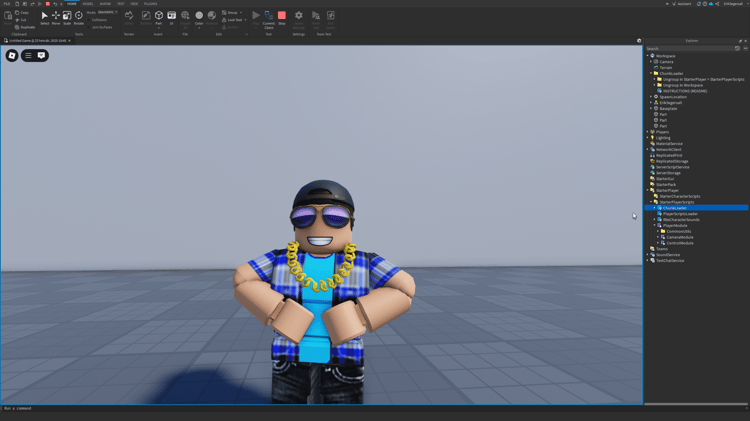Image resolution: width=750 pixels, height=421 pixels.
Task: Activate the Scale tool
Action: coord(67,18)
